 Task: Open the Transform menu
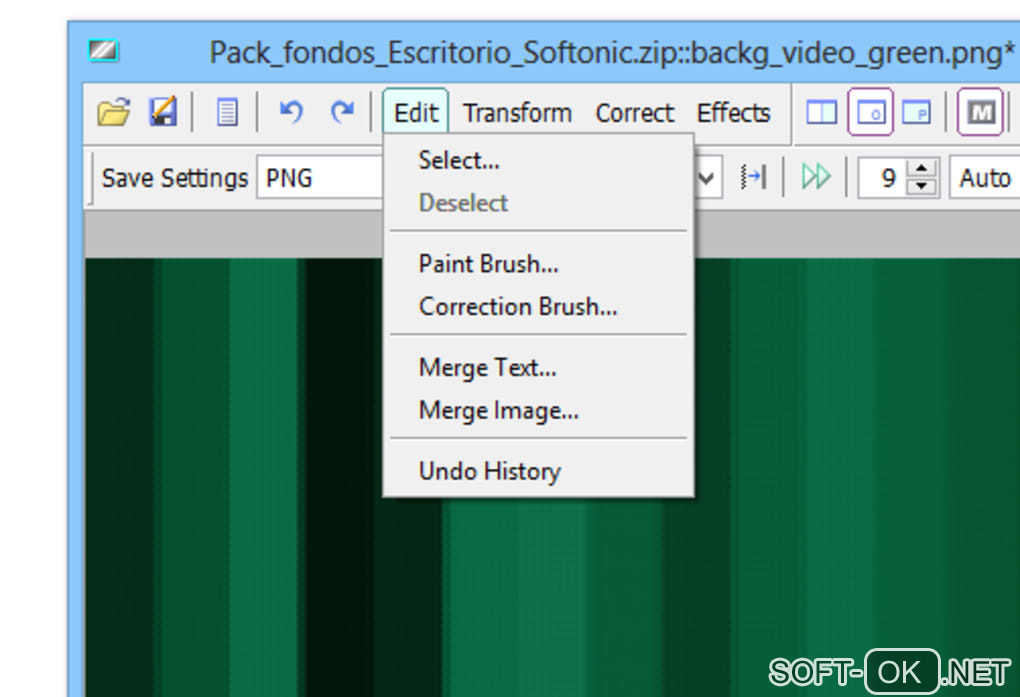517,113
